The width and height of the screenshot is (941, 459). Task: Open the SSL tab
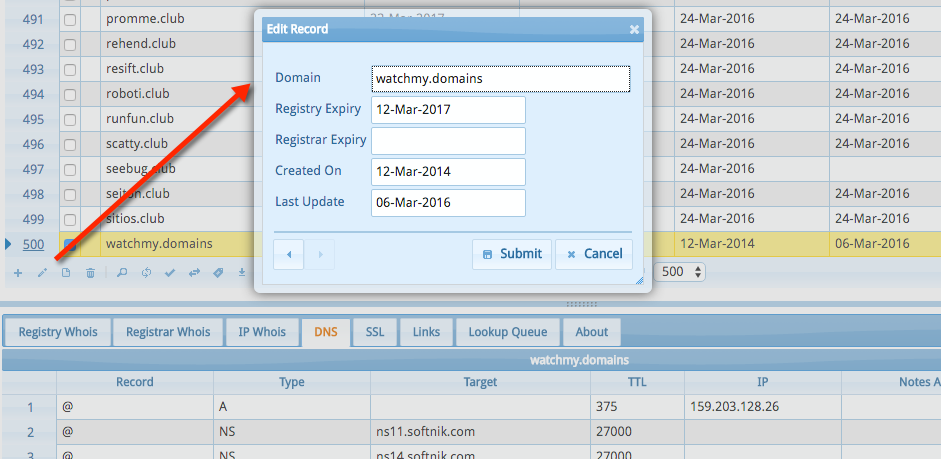click(x=375, y=332)
